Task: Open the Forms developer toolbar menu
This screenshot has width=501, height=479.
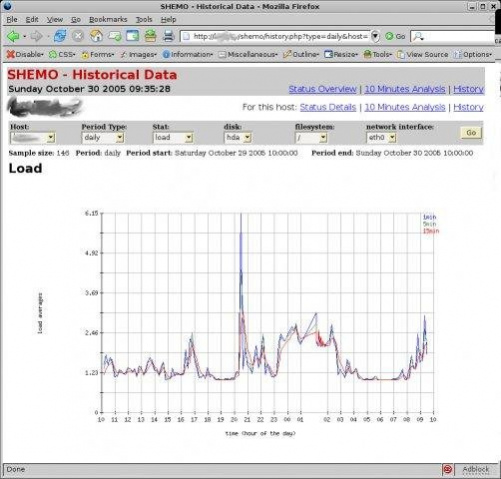Action: tap(98, 54)
